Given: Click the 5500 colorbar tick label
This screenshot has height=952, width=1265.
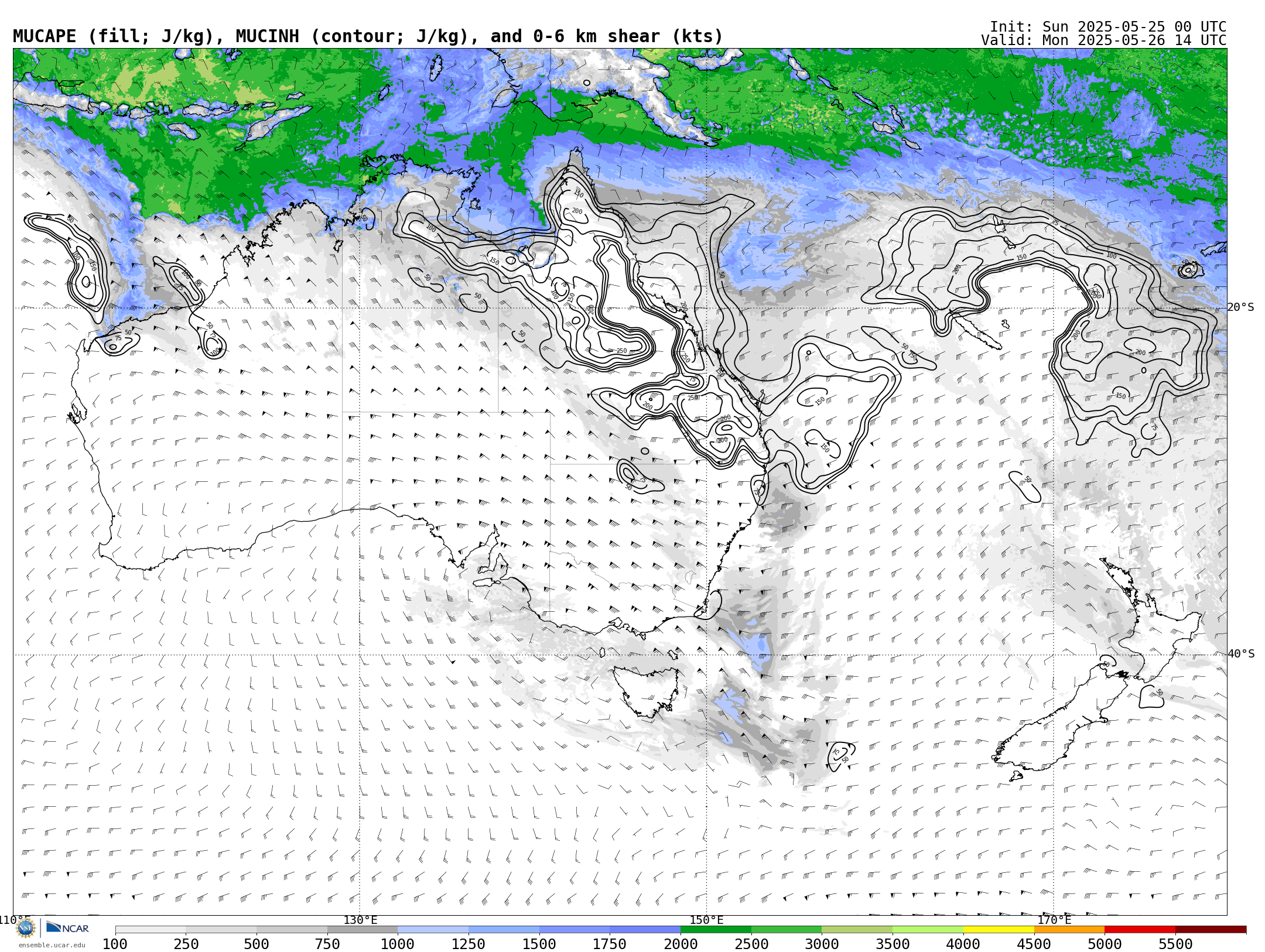Looking at the screenshot, I should pos(1175,944).
